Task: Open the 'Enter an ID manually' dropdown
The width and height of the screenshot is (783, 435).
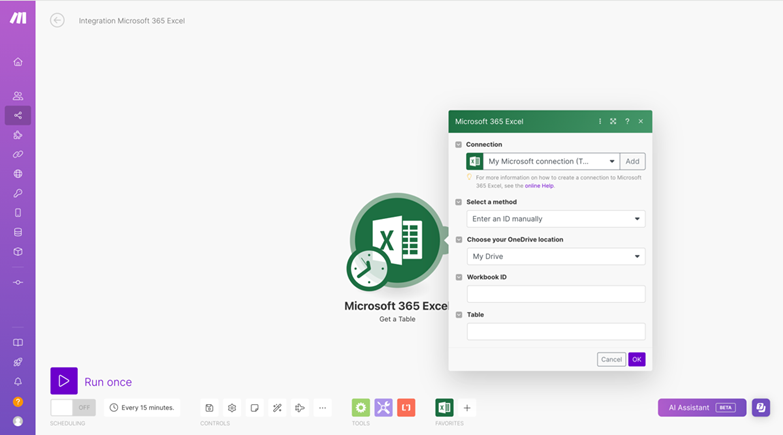Action: tap(556, 219)
